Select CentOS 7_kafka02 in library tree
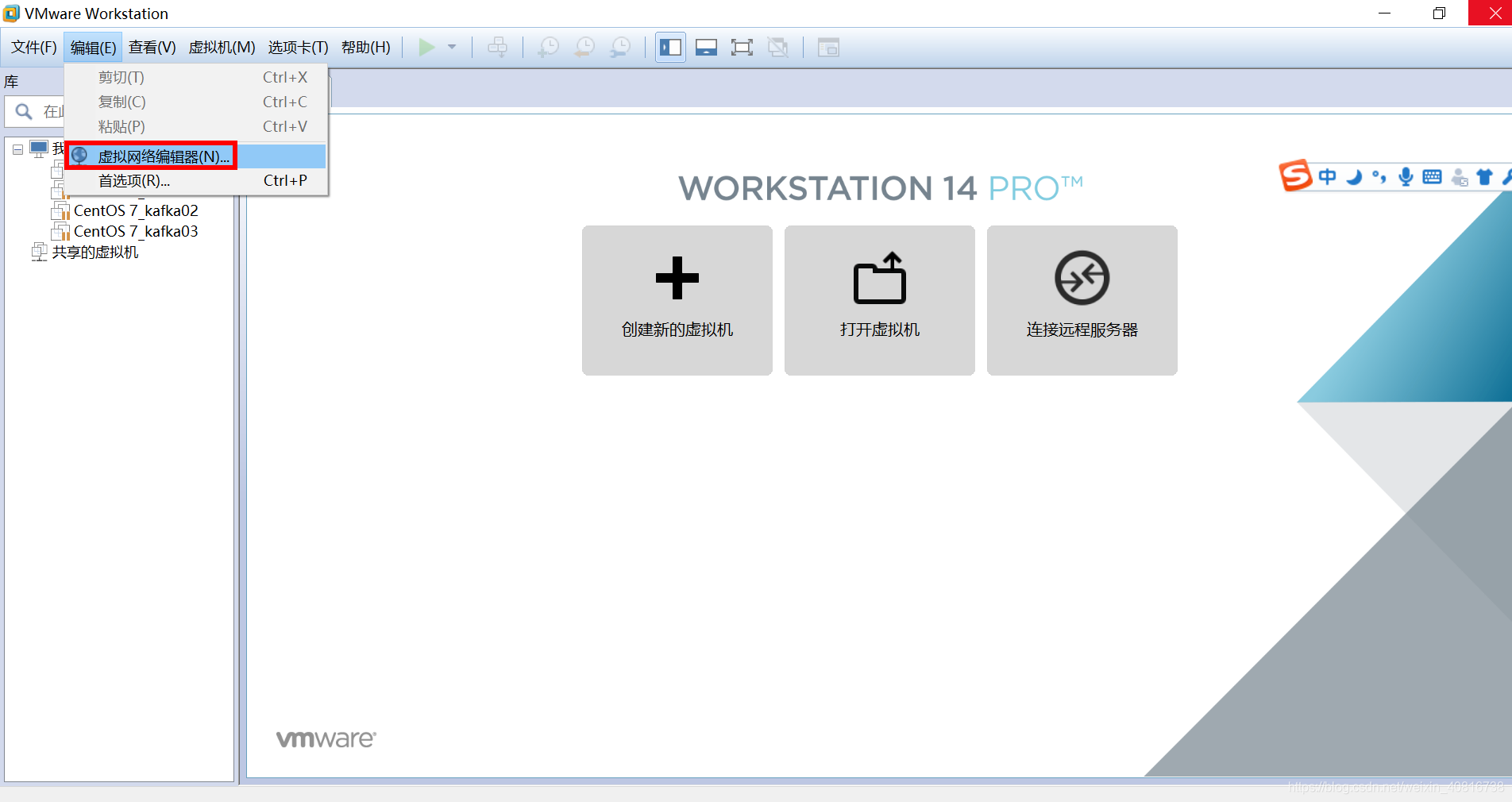The image size is (1512, 802). click(136, 210)
